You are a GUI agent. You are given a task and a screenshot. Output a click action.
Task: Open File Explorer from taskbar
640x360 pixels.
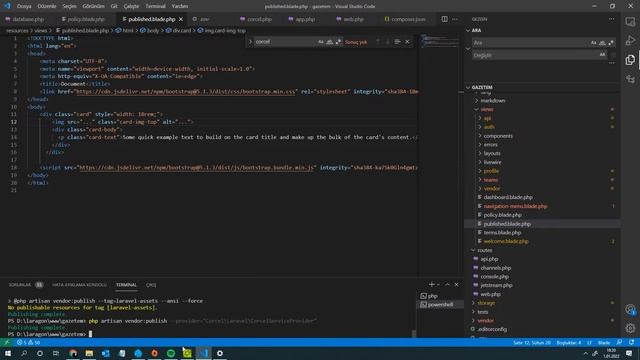point(89,353)
